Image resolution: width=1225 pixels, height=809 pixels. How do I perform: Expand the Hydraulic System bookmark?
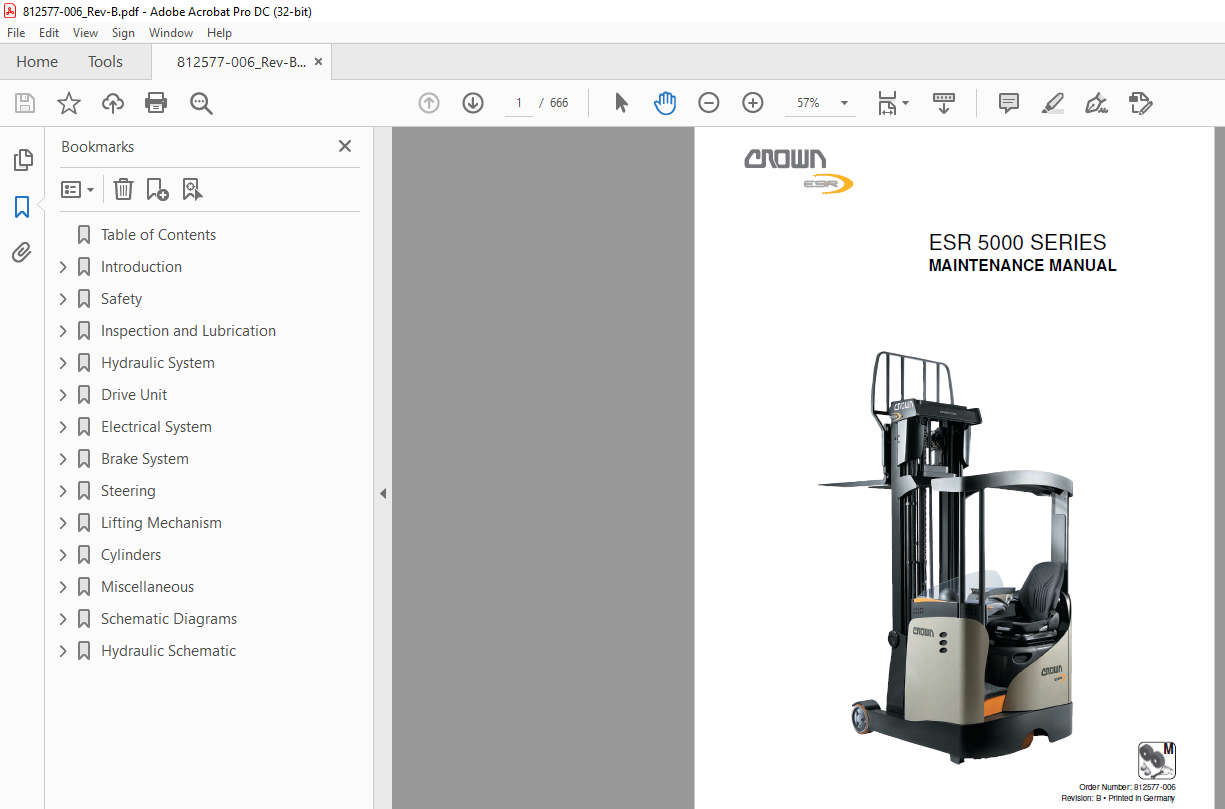(x=63, y=363)
